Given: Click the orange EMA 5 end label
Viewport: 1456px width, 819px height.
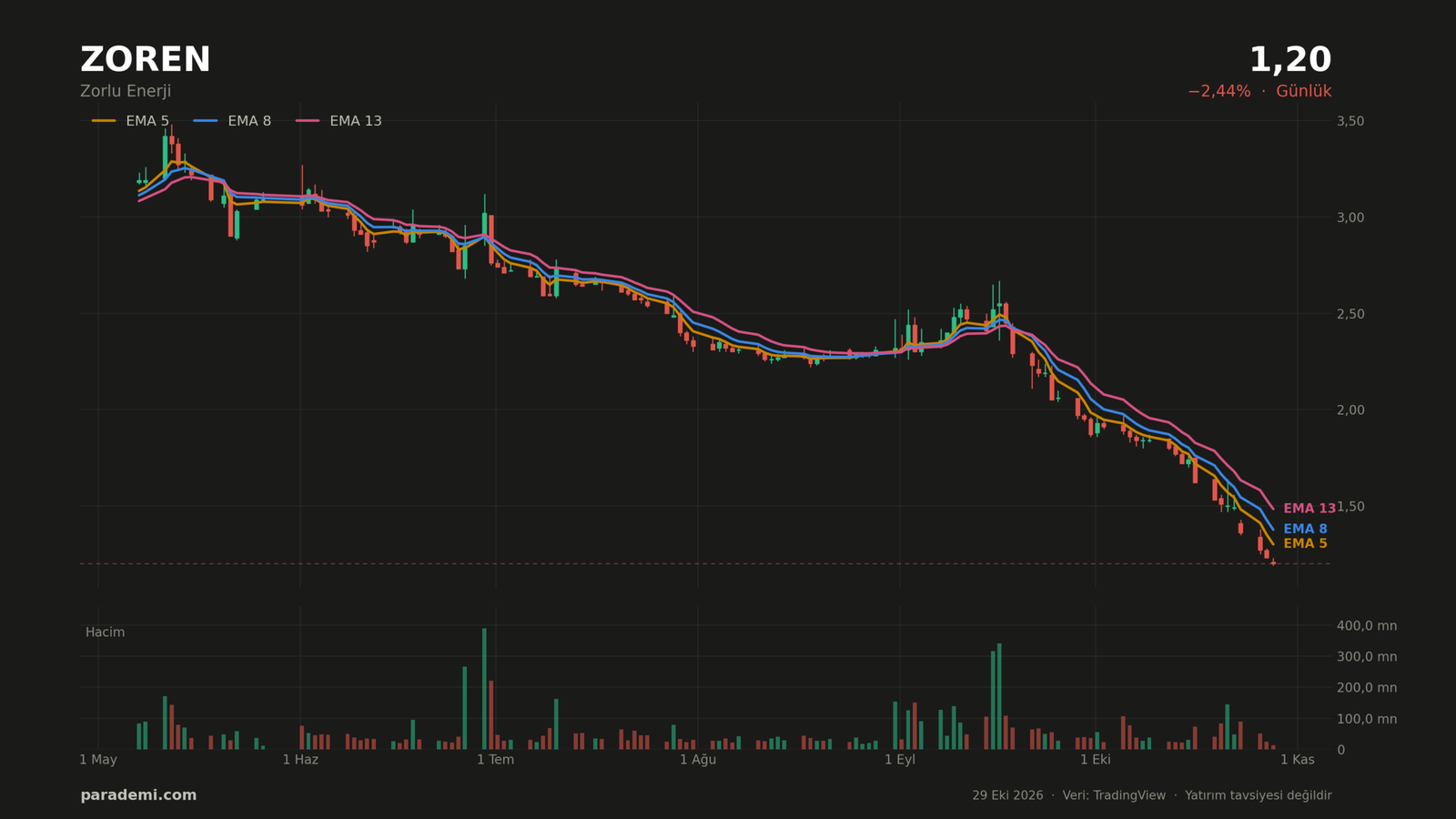Looking at the screenshot, I should (x=1305, y=543).
